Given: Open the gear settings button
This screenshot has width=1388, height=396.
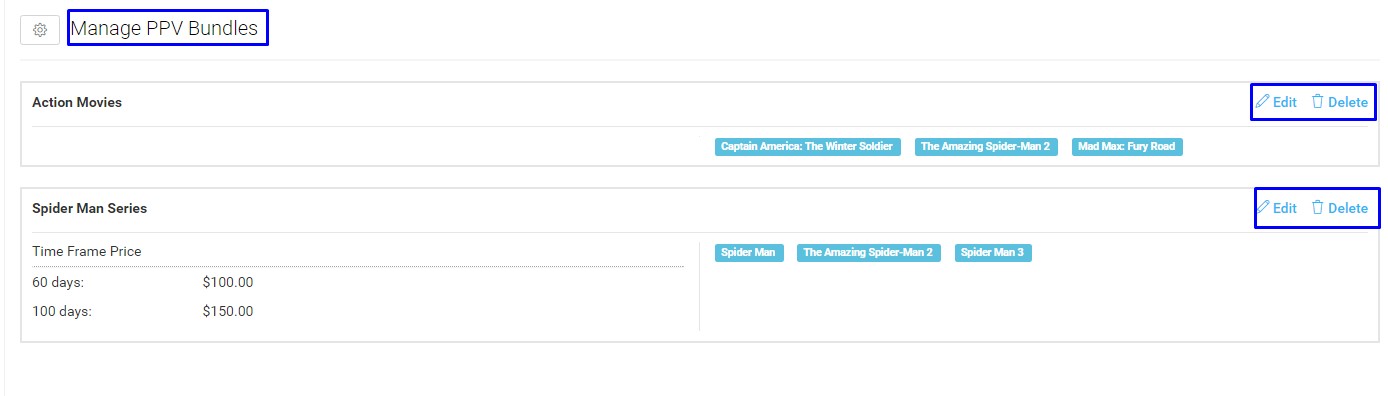Looking at the screenshot, I should coord(40,30).
